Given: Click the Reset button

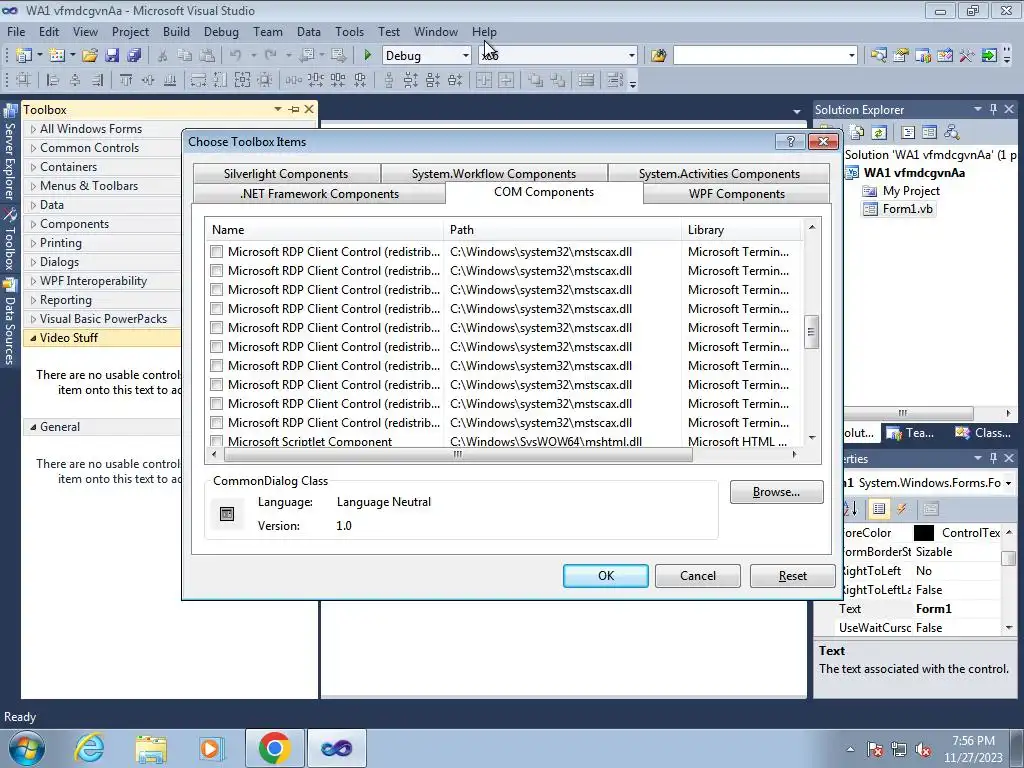Looking at the screenshot, I should [x=793, y=576].
